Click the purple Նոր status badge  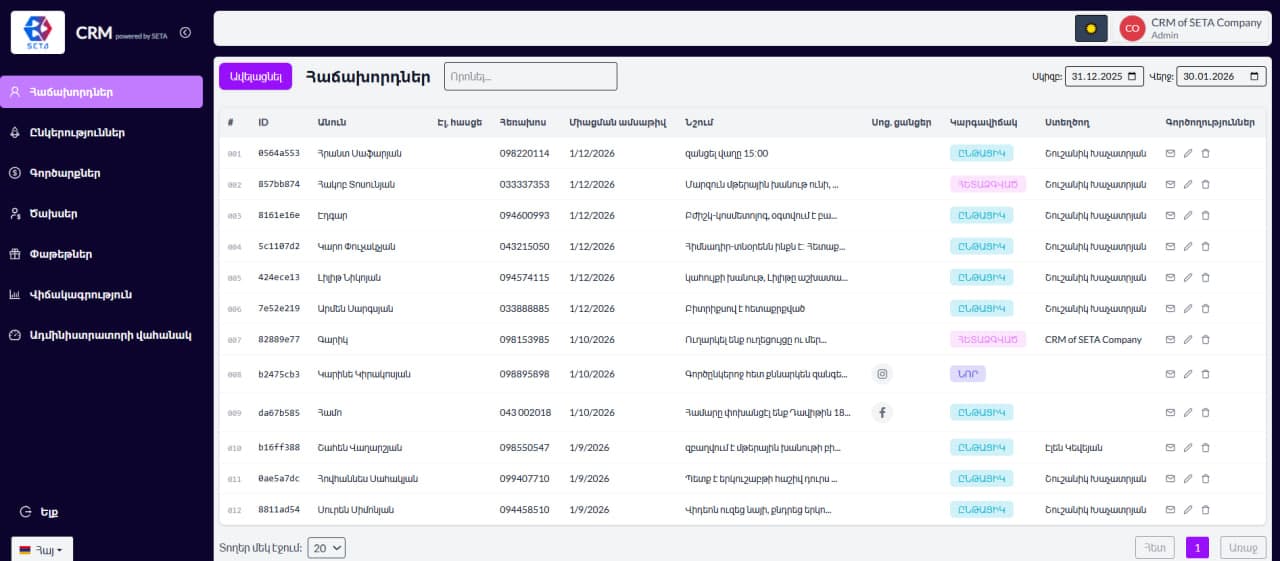tap(968, 374)
